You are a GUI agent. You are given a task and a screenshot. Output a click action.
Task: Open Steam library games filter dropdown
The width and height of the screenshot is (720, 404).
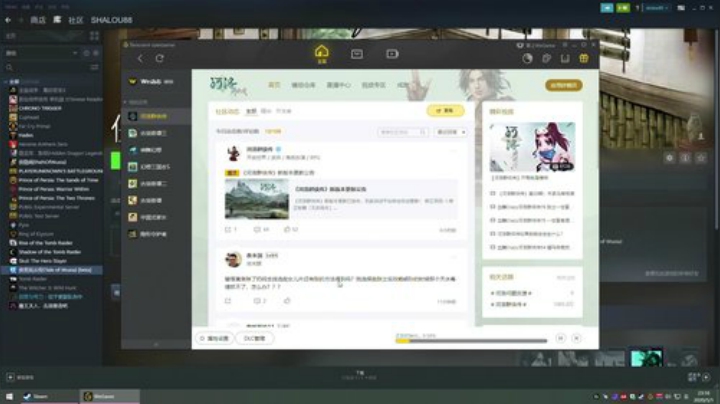point(41,53)
